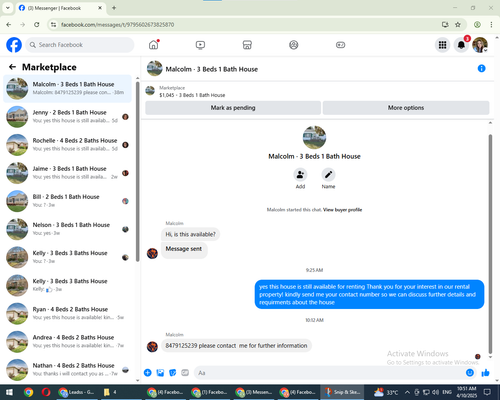Open more actions plus icon in composer
Screen dimensions: 500x400
click(148, 373)
